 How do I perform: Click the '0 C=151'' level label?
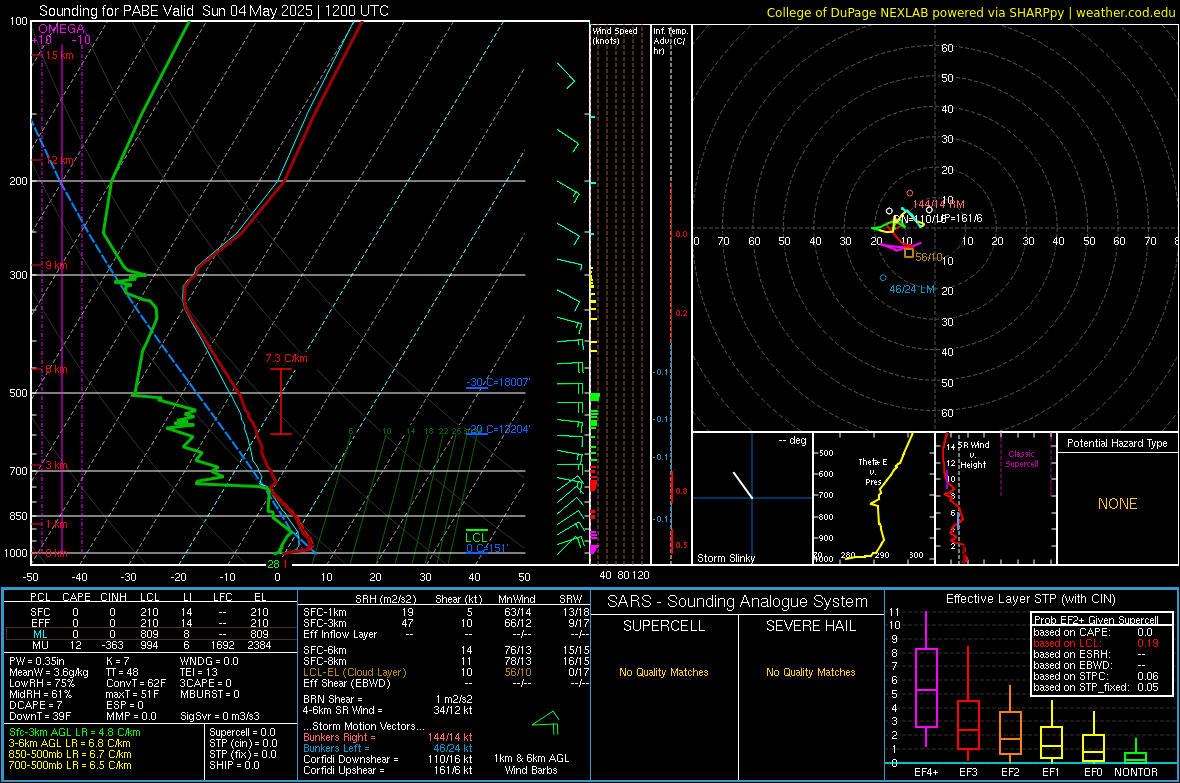click(x=487, y=548)
